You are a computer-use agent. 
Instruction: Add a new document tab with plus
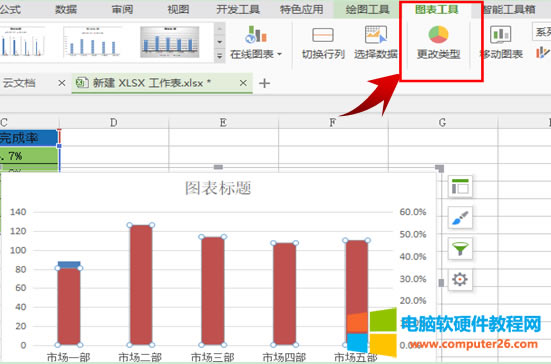264,83
